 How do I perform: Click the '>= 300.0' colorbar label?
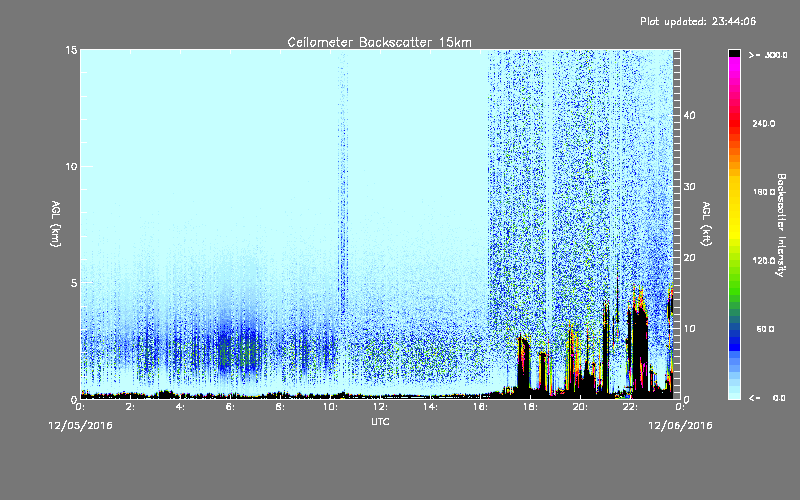point(768,55)
